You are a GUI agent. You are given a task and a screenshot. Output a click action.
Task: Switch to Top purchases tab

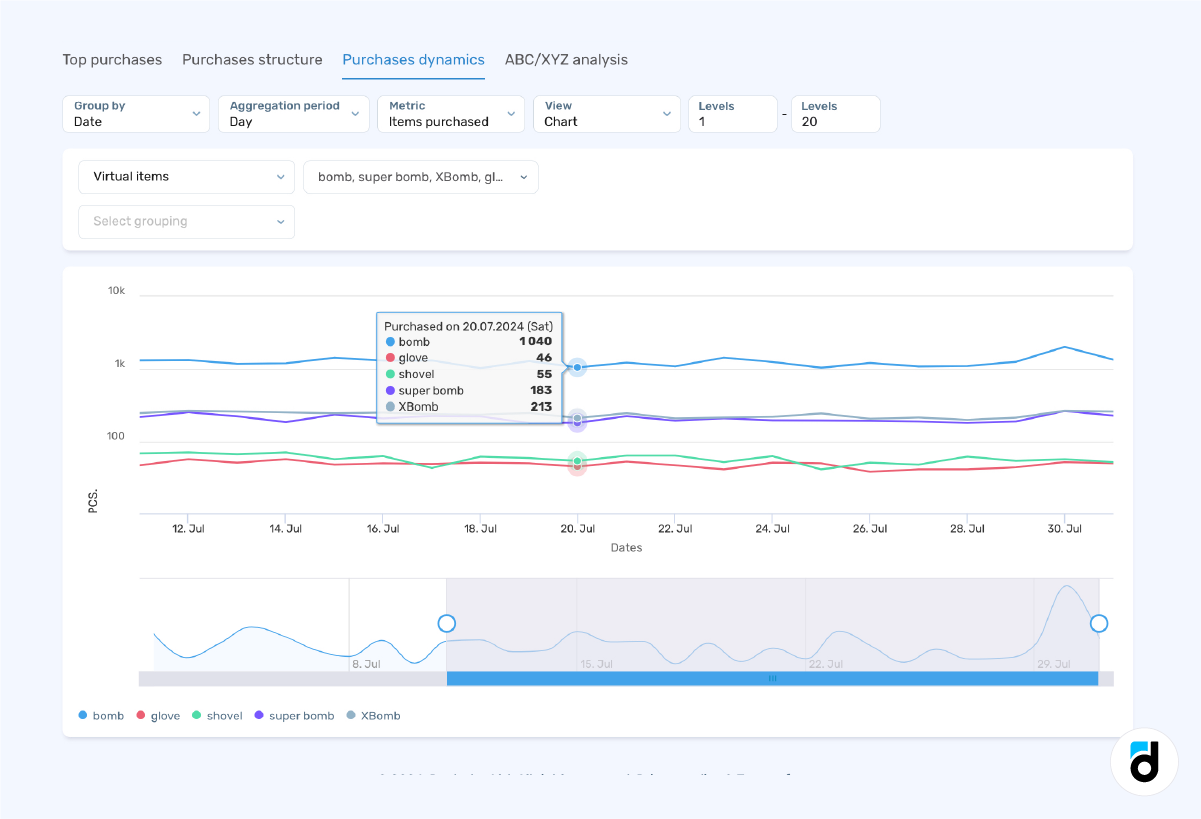click(112, 60)
